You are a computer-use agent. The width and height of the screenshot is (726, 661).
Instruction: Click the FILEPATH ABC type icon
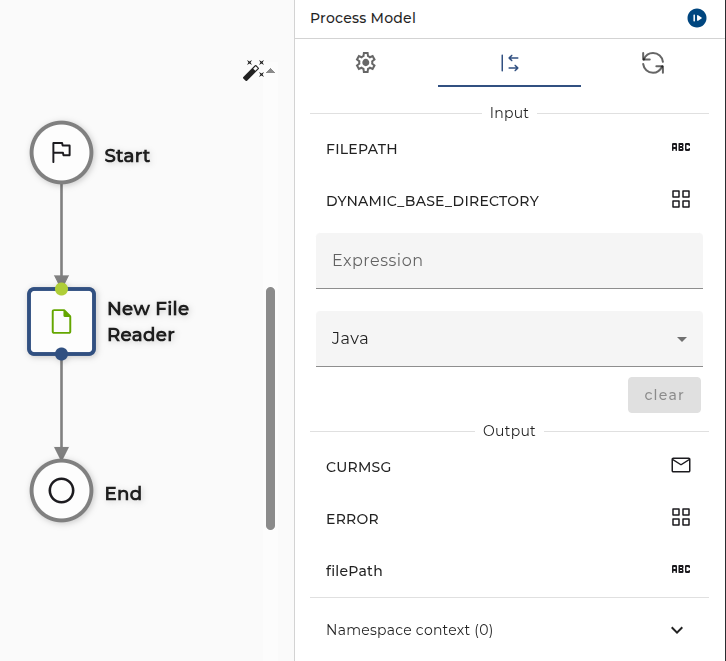pos(681,147)
